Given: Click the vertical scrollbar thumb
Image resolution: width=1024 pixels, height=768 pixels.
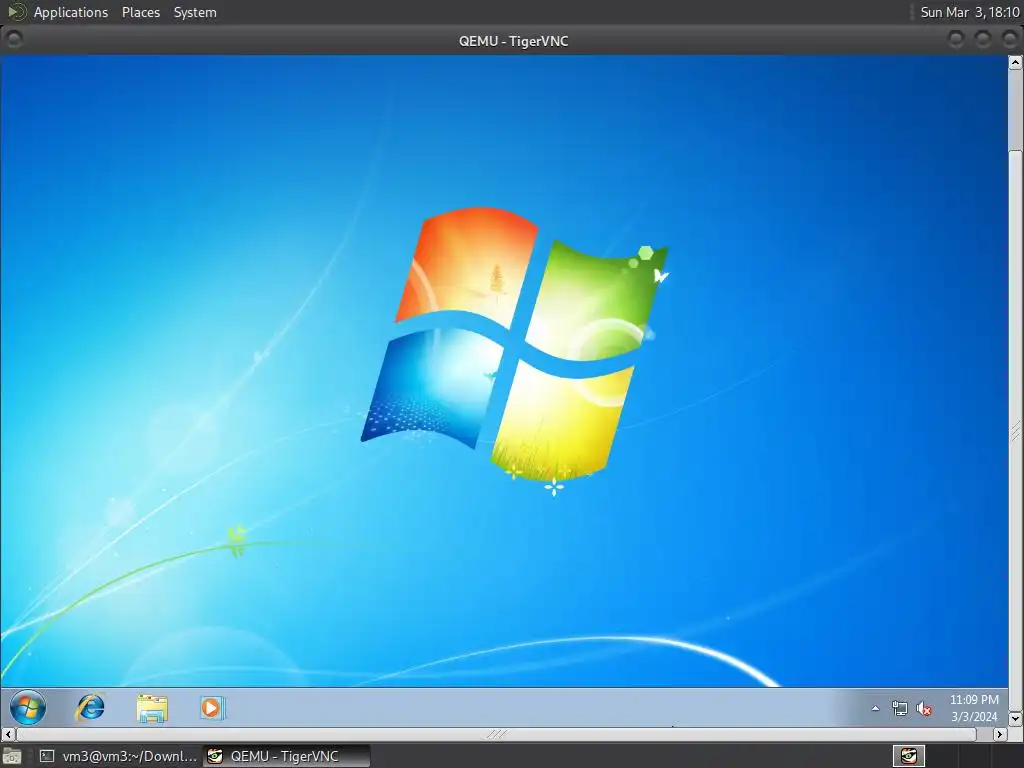Looking at the screenshot, I should (x=1015, y=431).
